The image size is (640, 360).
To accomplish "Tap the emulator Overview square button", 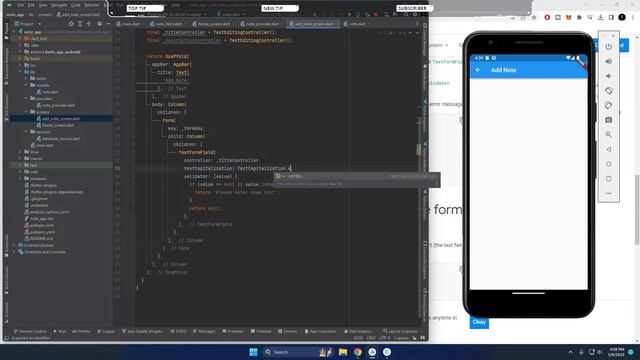I will (609, 179).
